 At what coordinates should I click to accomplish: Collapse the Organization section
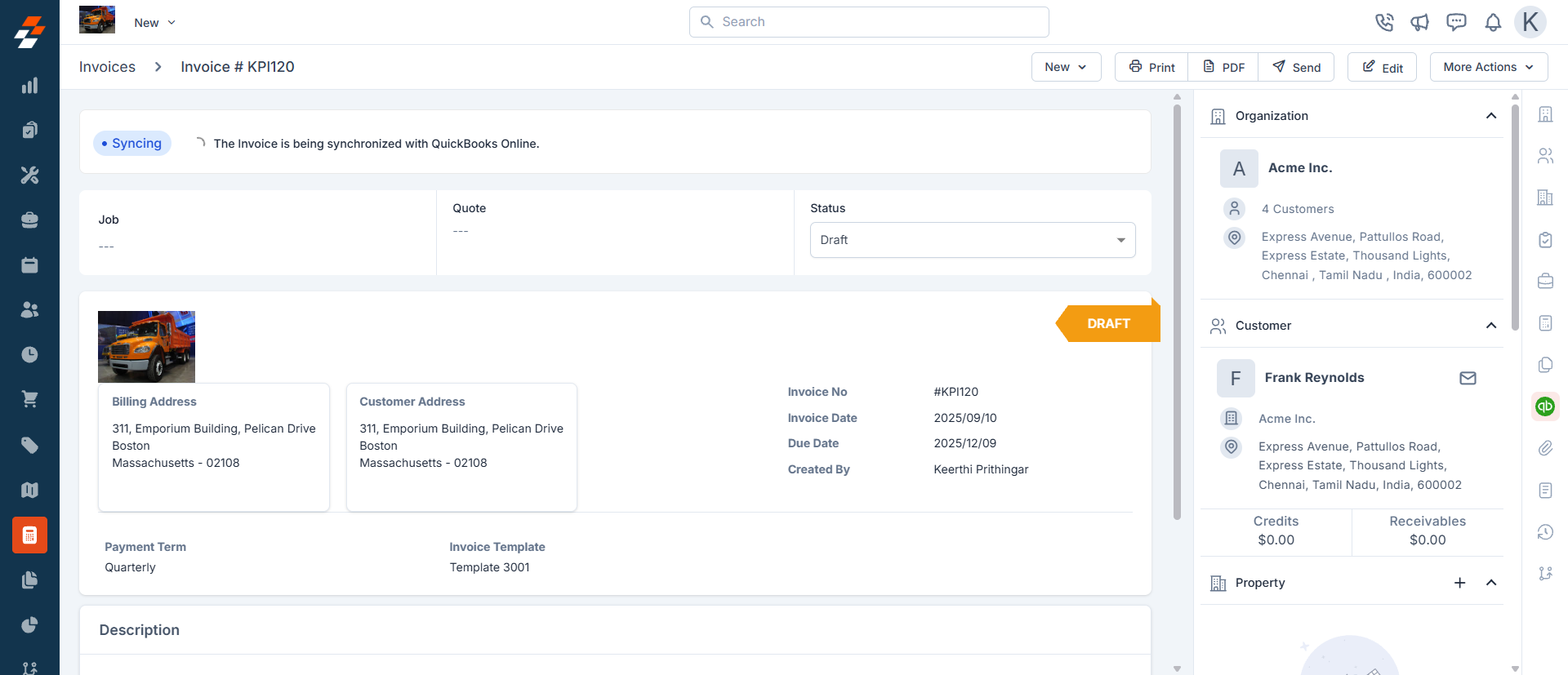(1490, 116)
